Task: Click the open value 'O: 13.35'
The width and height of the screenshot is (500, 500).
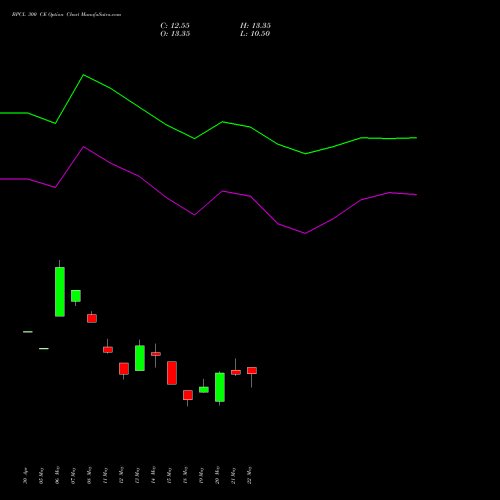Action: coord(175,34)
